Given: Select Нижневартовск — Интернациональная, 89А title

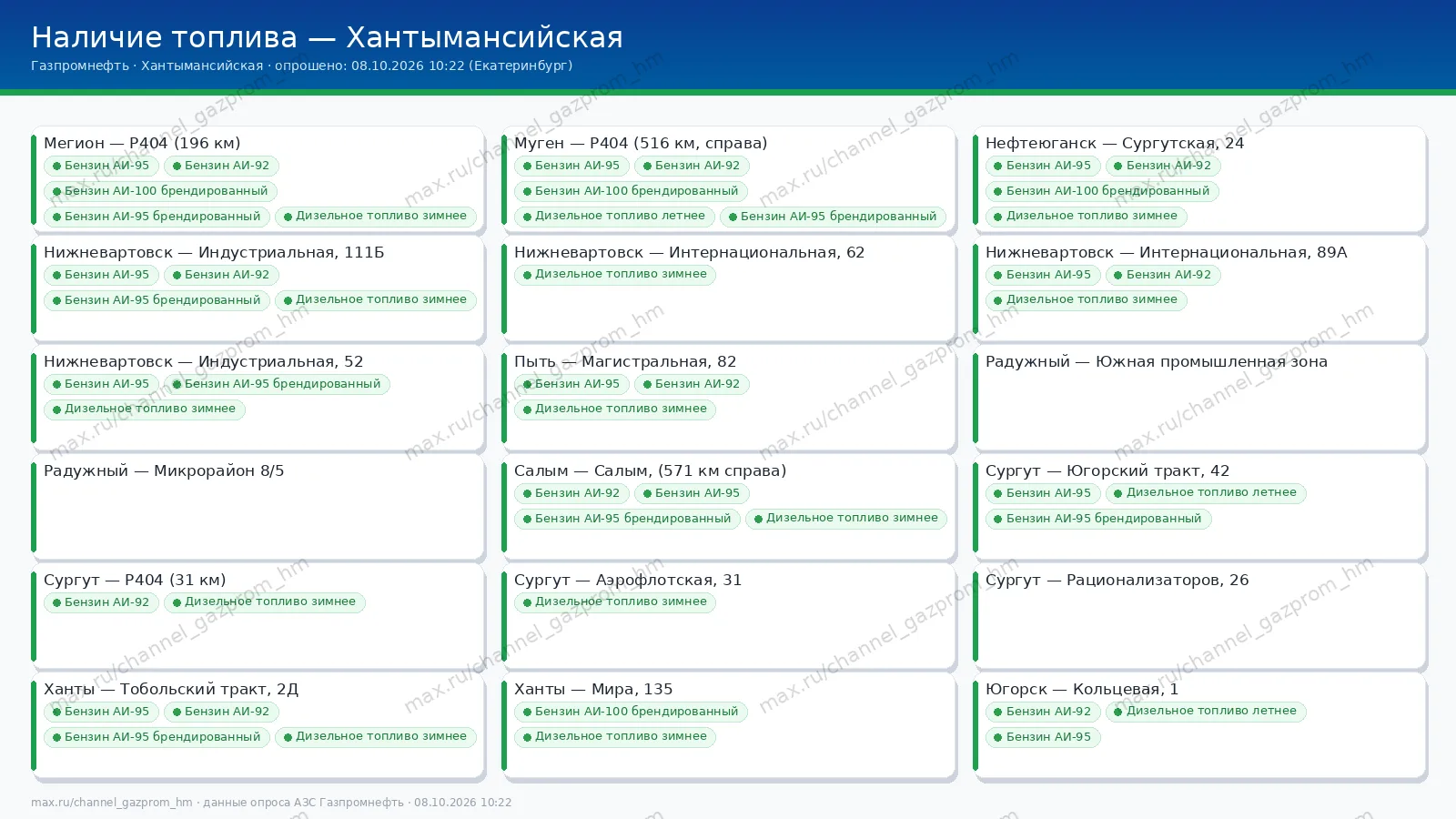Looking at the screenshot, I should tap(1167, 252).
